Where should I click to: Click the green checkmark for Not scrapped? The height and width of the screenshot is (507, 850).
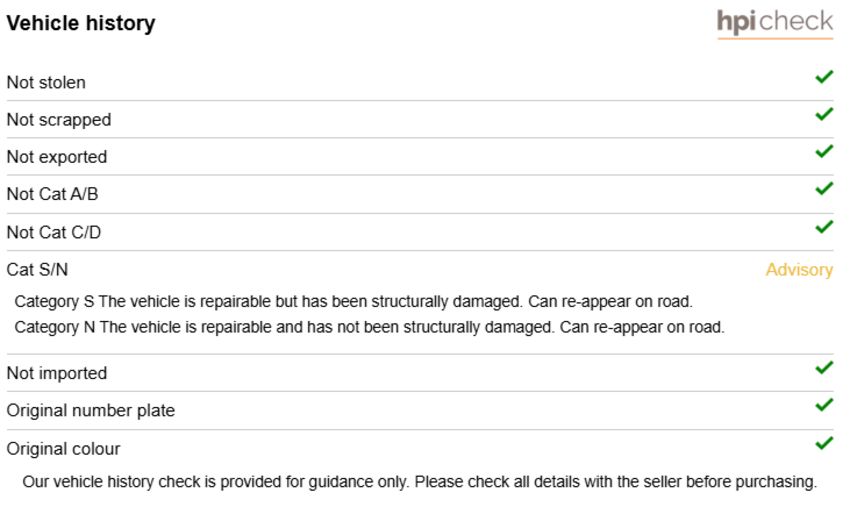[824, 114]
